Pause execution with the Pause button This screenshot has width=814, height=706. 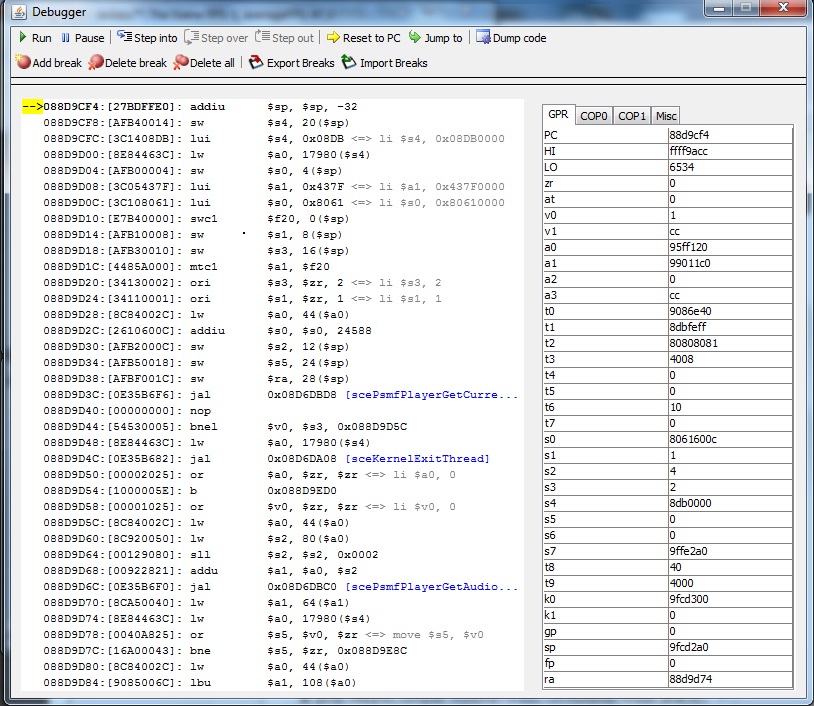click(81, 38)
